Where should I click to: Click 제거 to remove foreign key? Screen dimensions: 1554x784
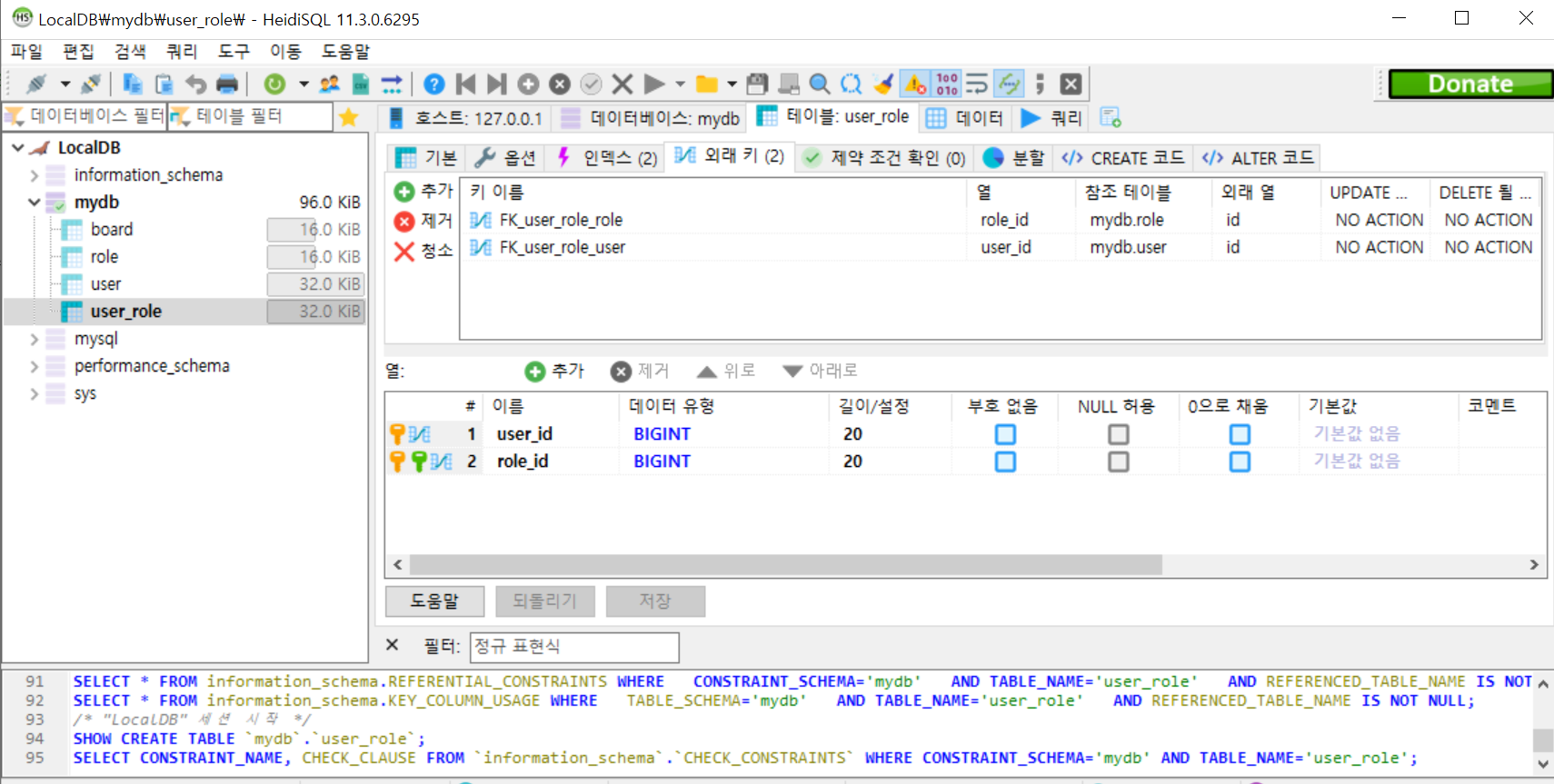(x=423, y=221)
